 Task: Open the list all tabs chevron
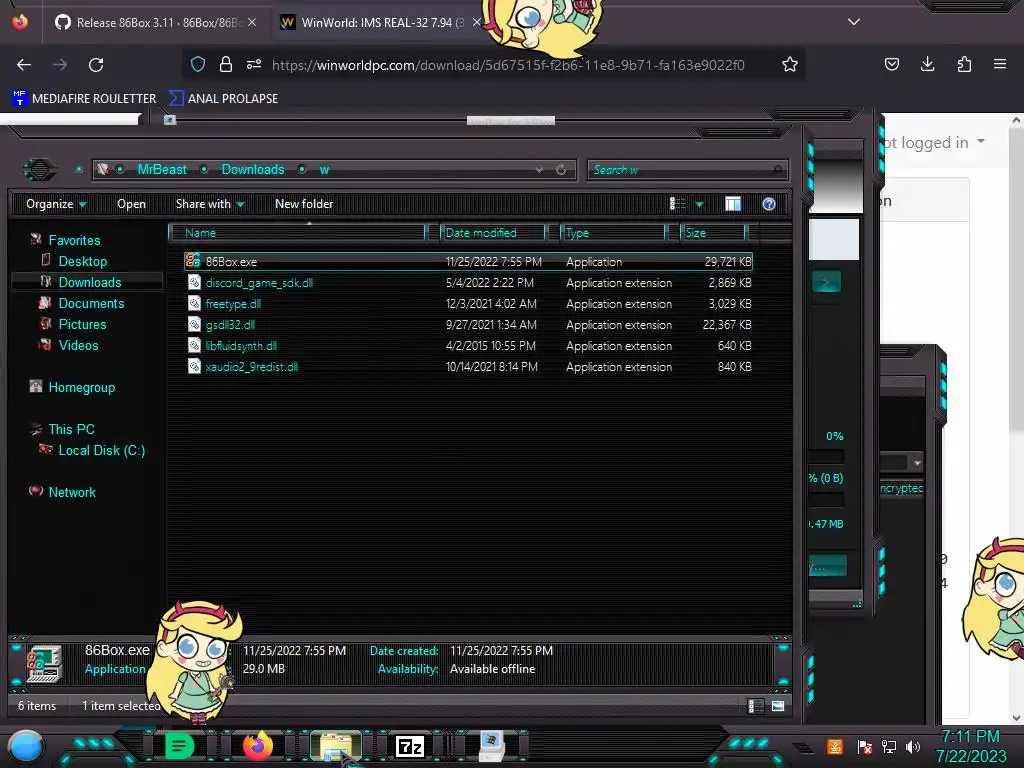point(854,22)
